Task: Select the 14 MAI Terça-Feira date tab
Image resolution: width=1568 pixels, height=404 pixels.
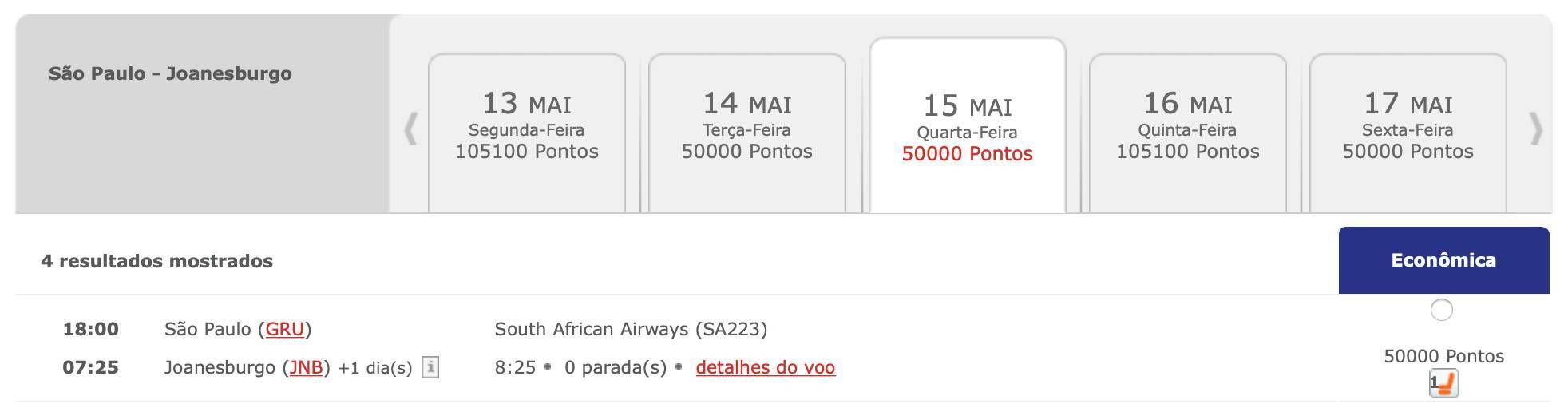Action: point(747,133)
